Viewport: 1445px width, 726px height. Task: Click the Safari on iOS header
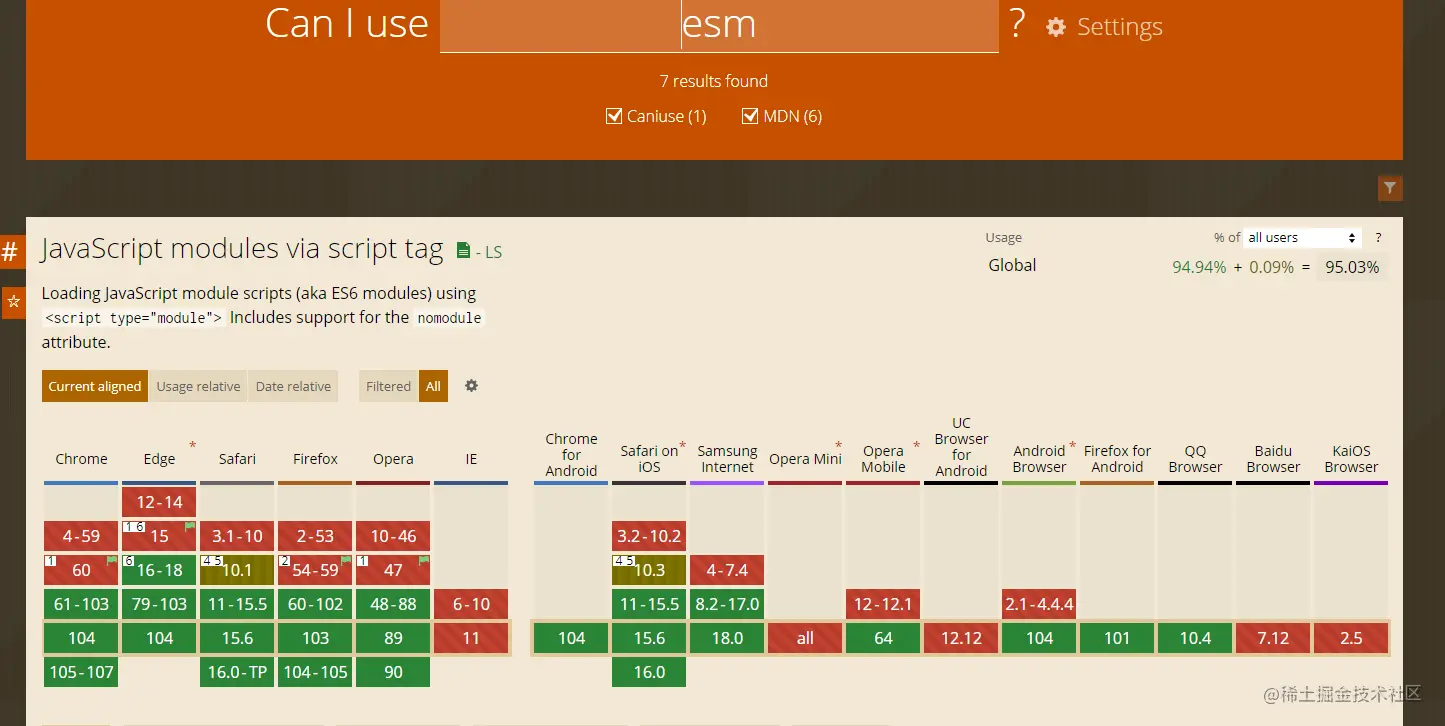coord(649,459)
